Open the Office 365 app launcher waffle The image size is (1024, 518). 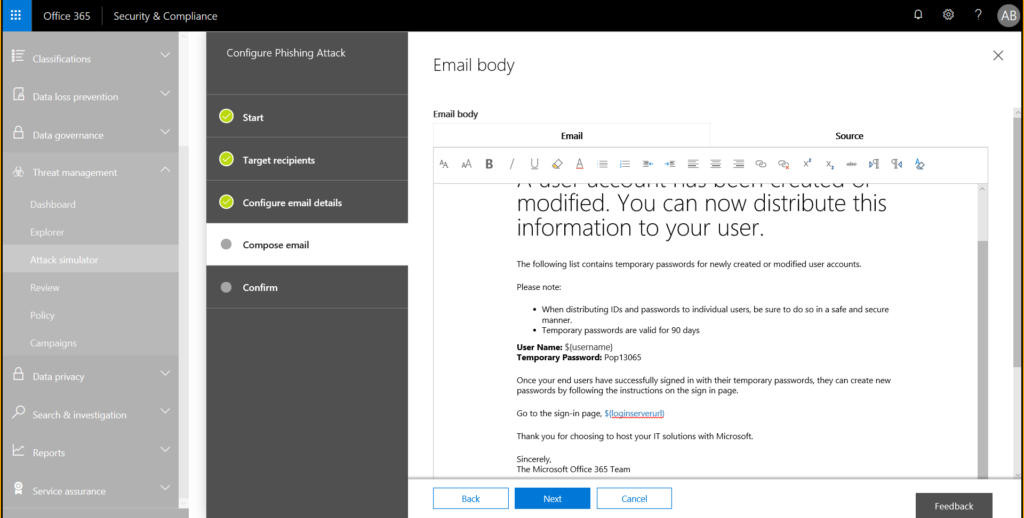coord(16,16)
